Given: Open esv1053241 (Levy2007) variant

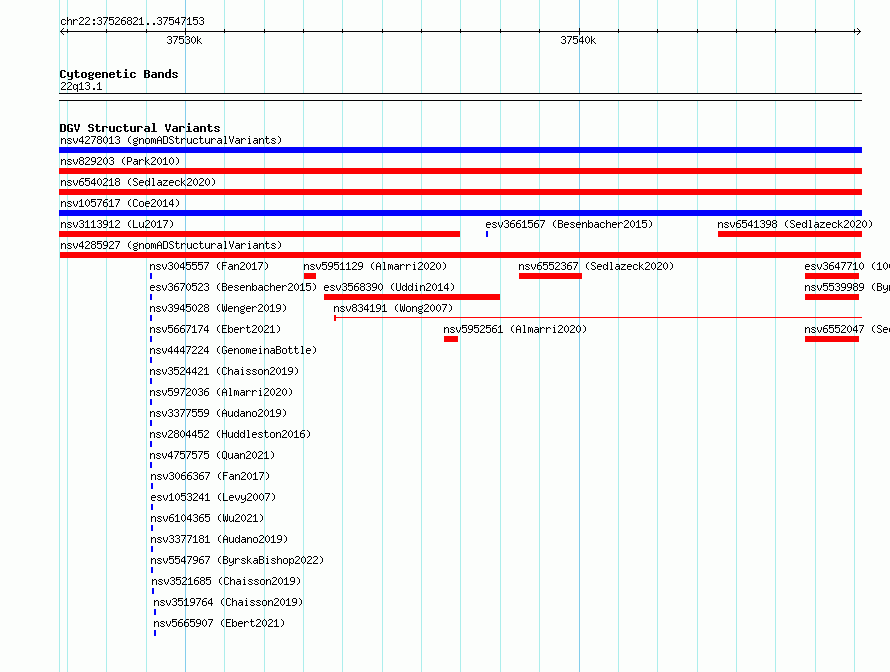Looking at the screenshot, I should coord(213,497).
